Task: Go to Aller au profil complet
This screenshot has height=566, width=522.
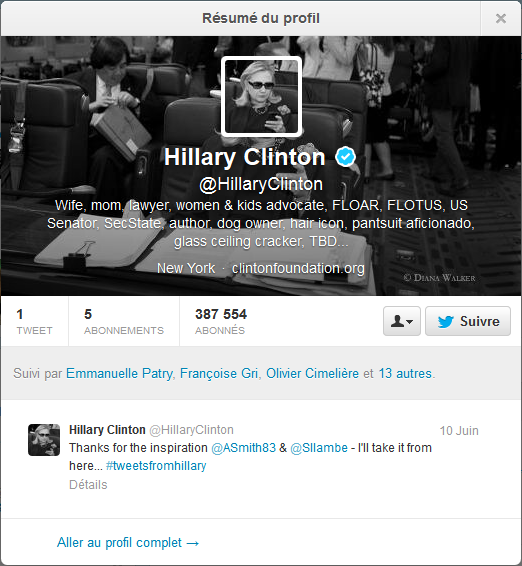Action: 128,543
